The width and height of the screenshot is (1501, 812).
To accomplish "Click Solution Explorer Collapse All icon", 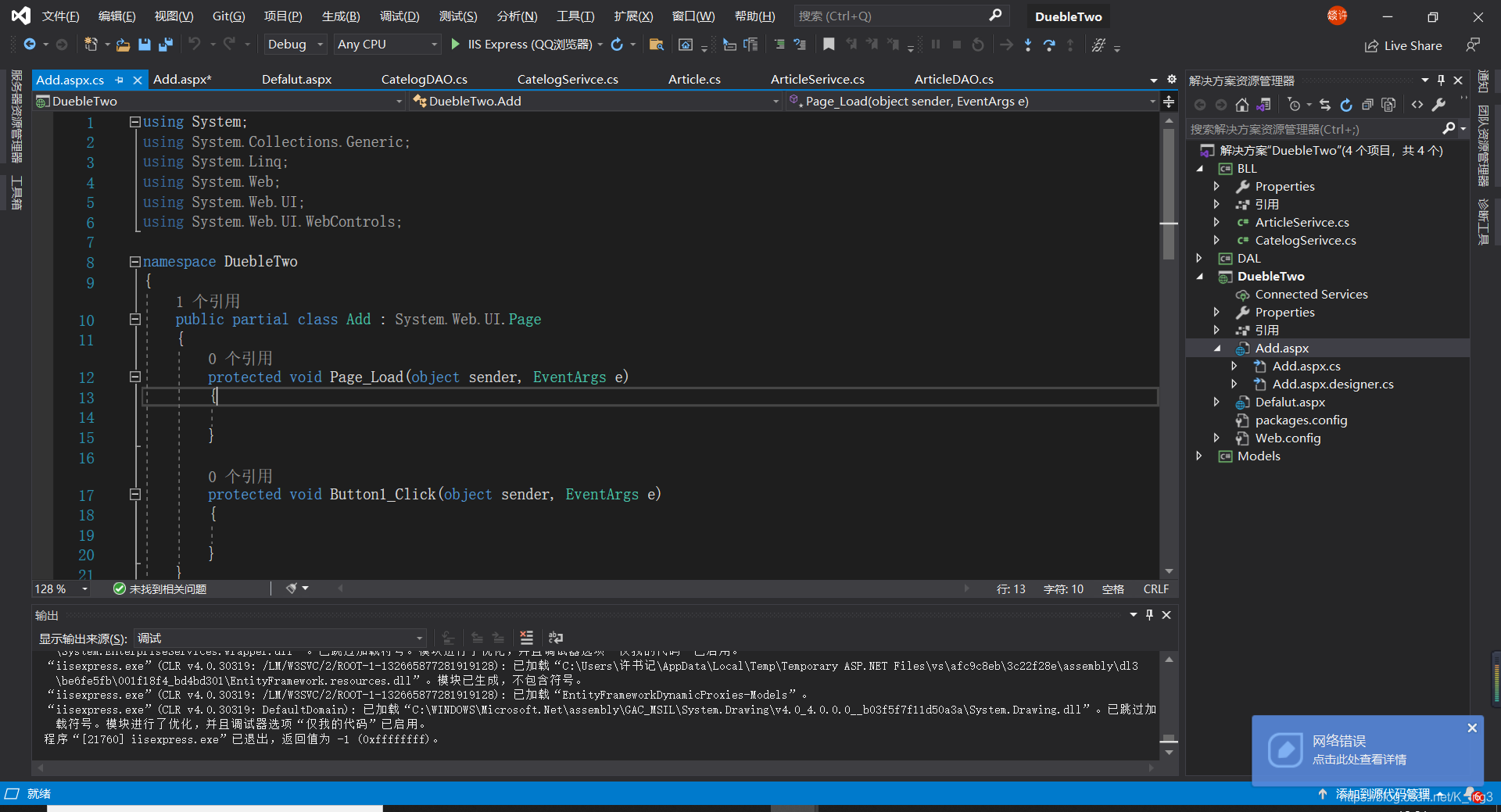I will tap(1367, 105).
